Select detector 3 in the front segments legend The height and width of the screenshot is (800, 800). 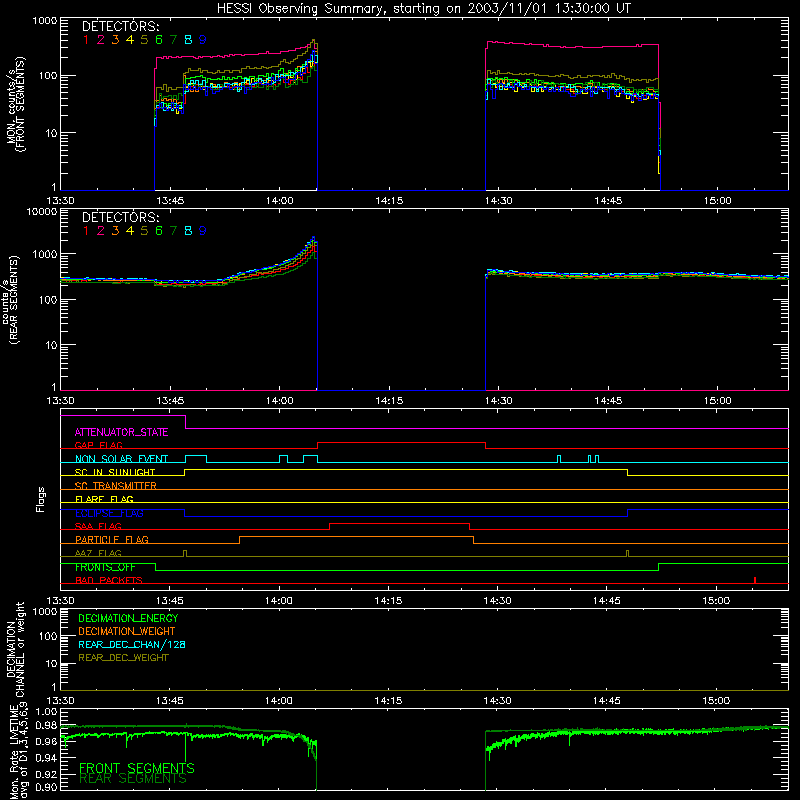pos(115,40)
